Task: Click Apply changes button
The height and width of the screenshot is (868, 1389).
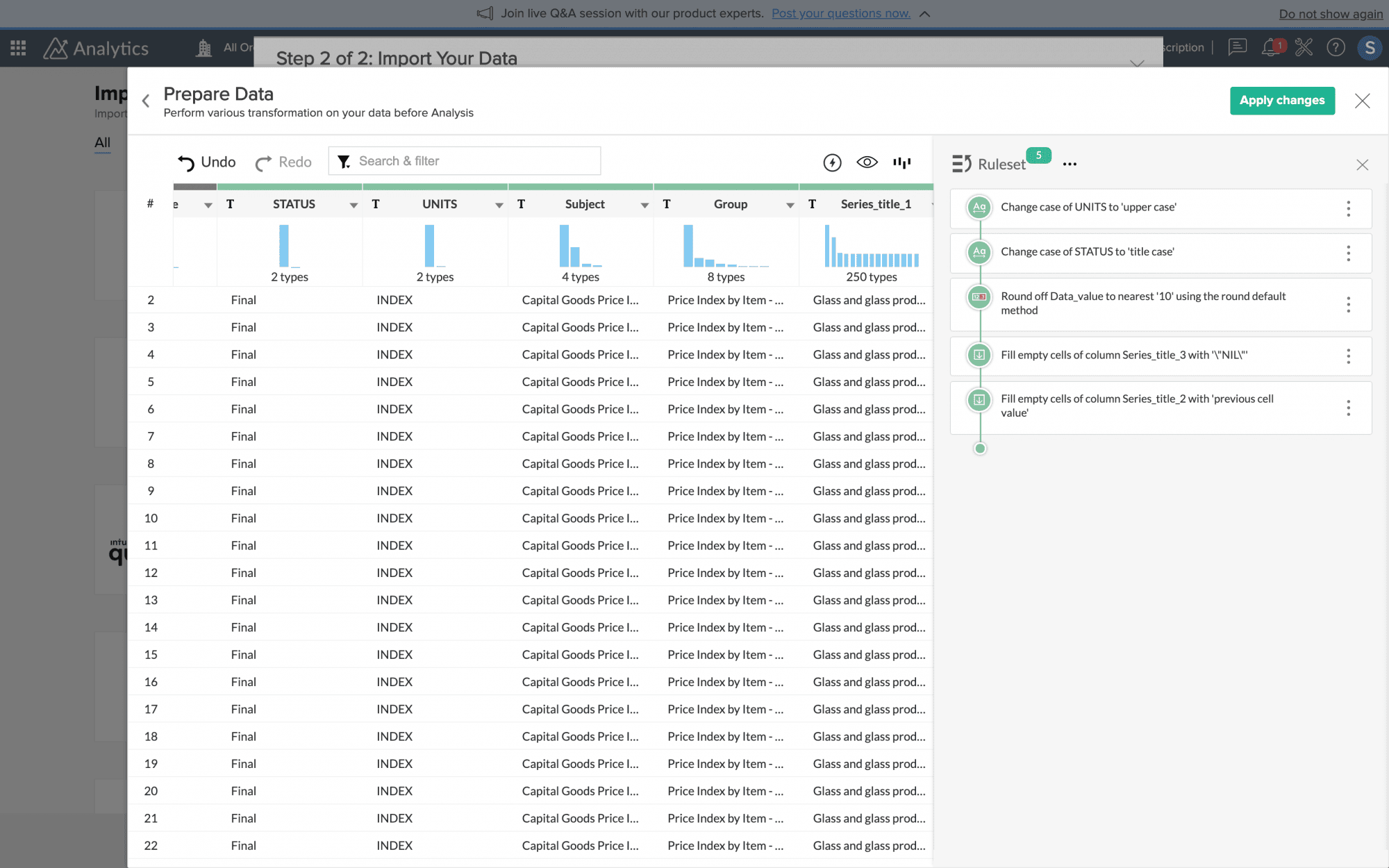Action: click(1282, 101)
